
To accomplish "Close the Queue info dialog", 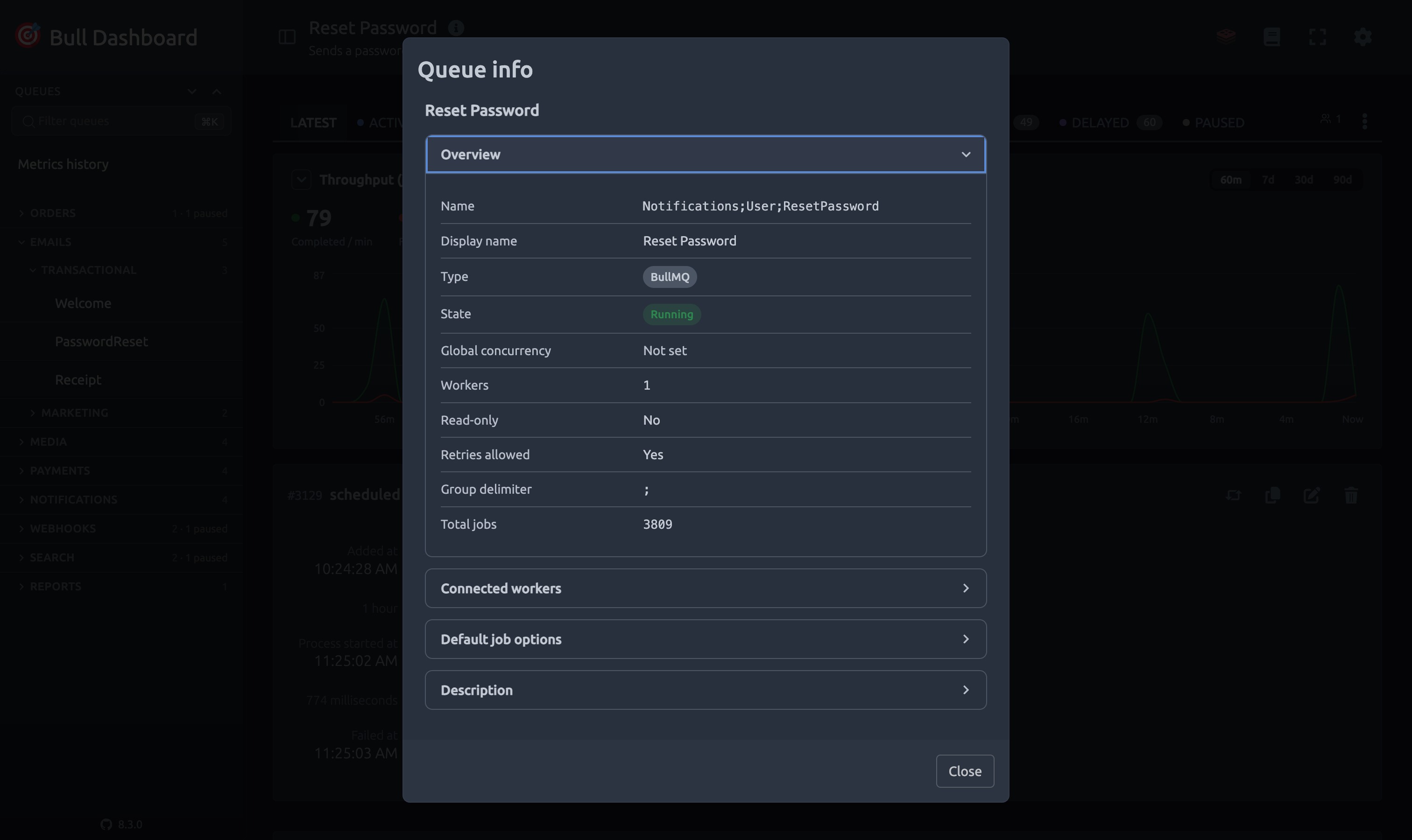I will pyautogui.click(x=965, y=771).
